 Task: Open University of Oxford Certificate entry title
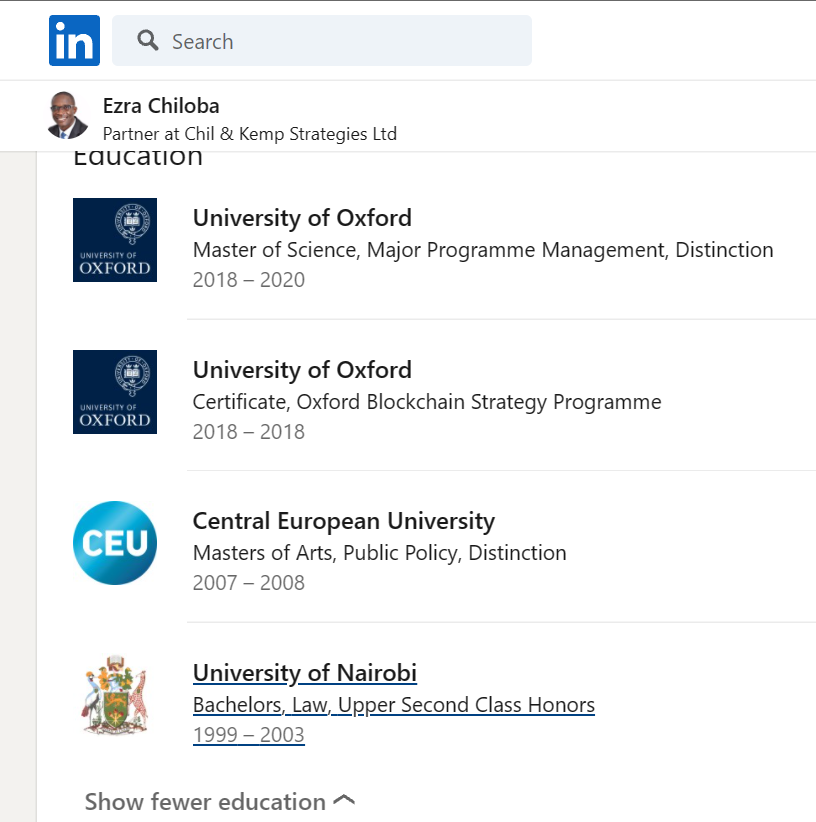tap(302, 370)
